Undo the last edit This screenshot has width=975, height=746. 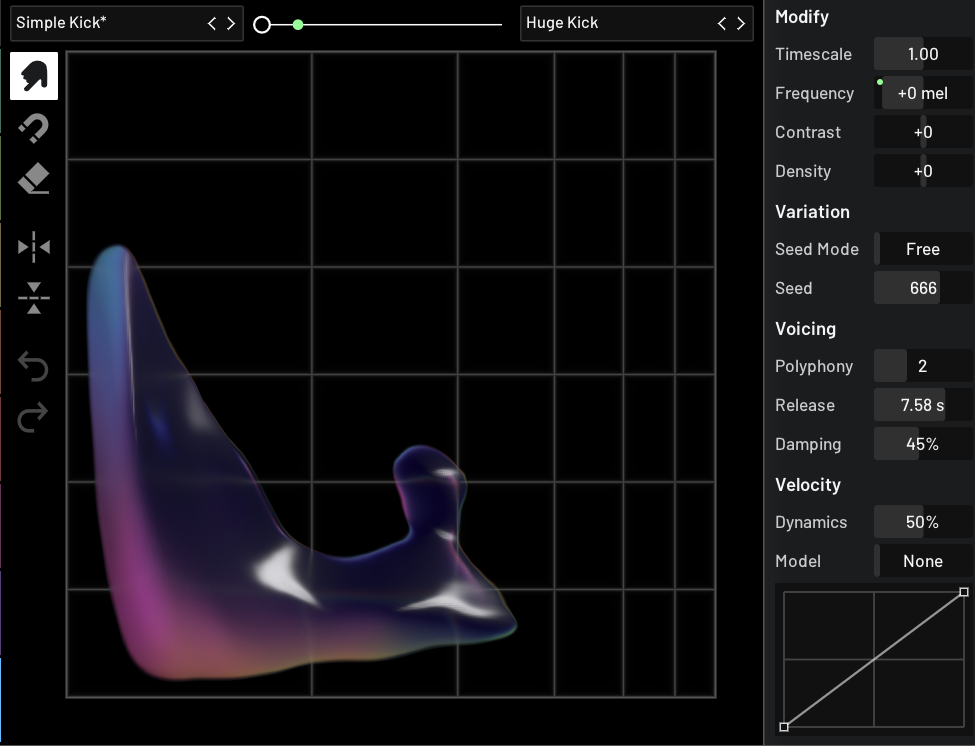34,366
